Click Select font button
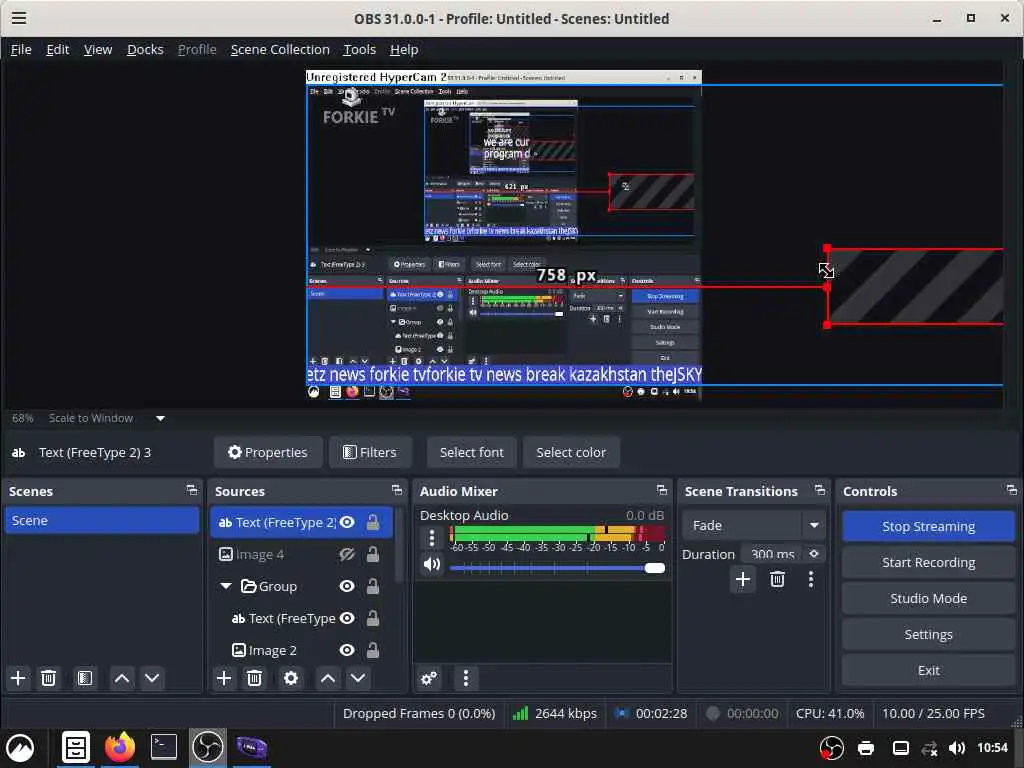This screenshot has width=1024, height=768. 472,452
